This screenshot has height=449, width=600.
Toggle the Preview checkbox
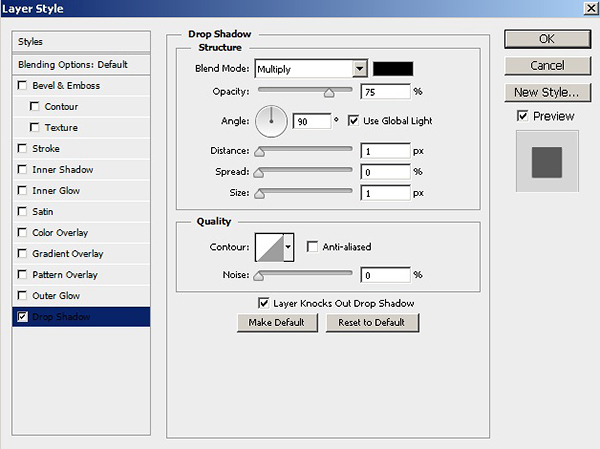pos(522,116)
